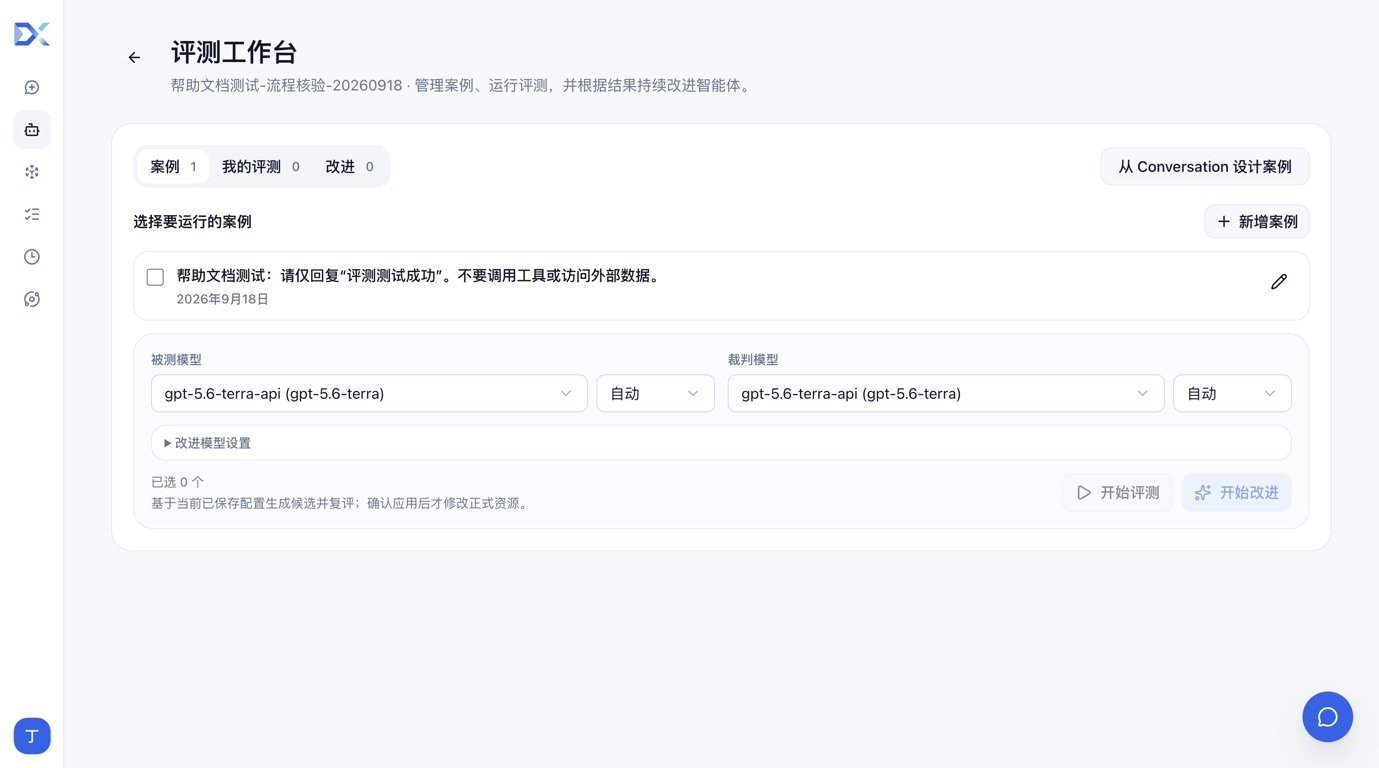Open the history clock icon in sidebar

(32, 257)
